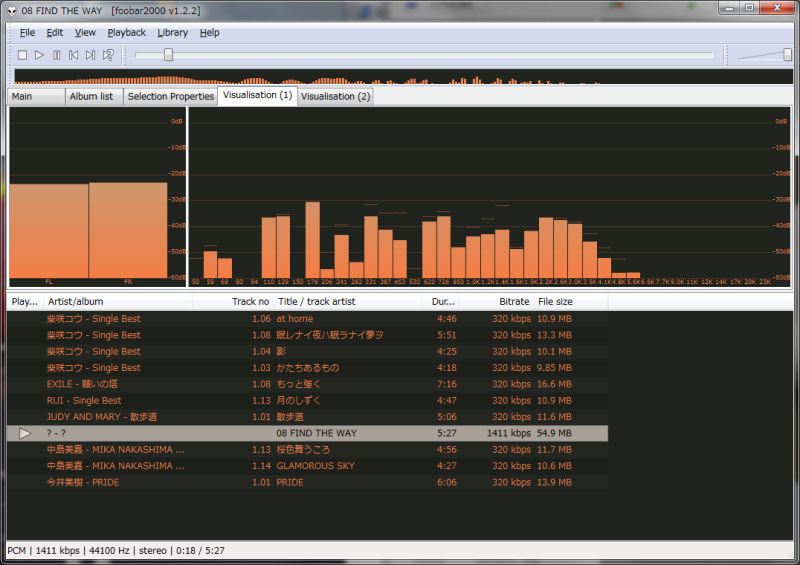Sort by Artist/album column header
The image size is (800, 565).
point(118,302)
